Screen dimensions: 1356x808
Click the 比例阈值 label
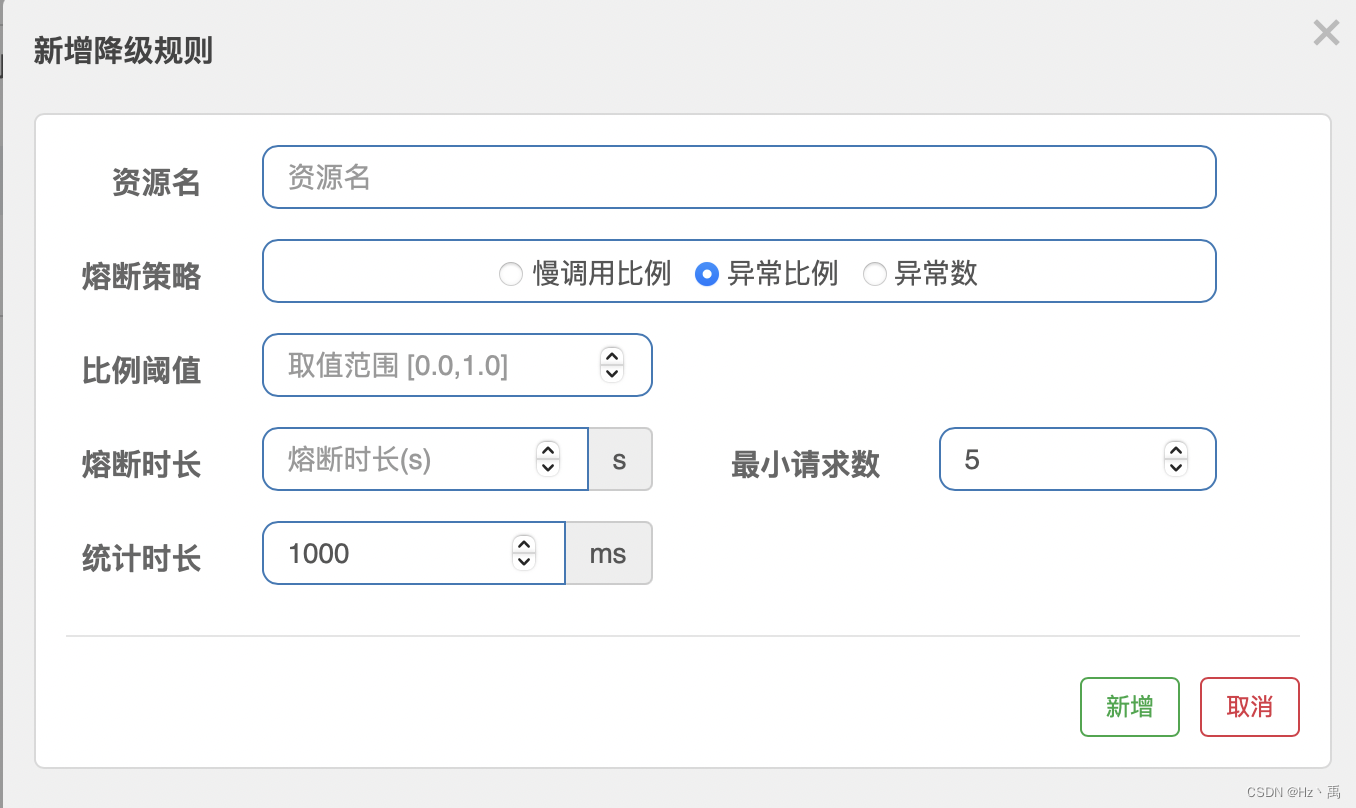click(141, 371)
